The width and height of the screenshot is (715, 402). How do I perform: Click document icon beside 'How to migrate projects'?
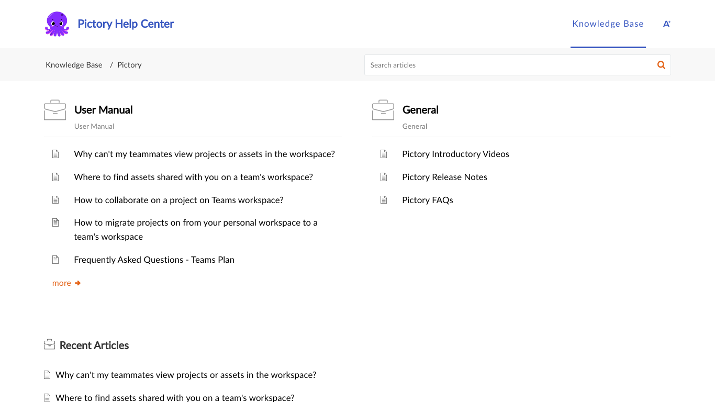click(x=55, y=222)
